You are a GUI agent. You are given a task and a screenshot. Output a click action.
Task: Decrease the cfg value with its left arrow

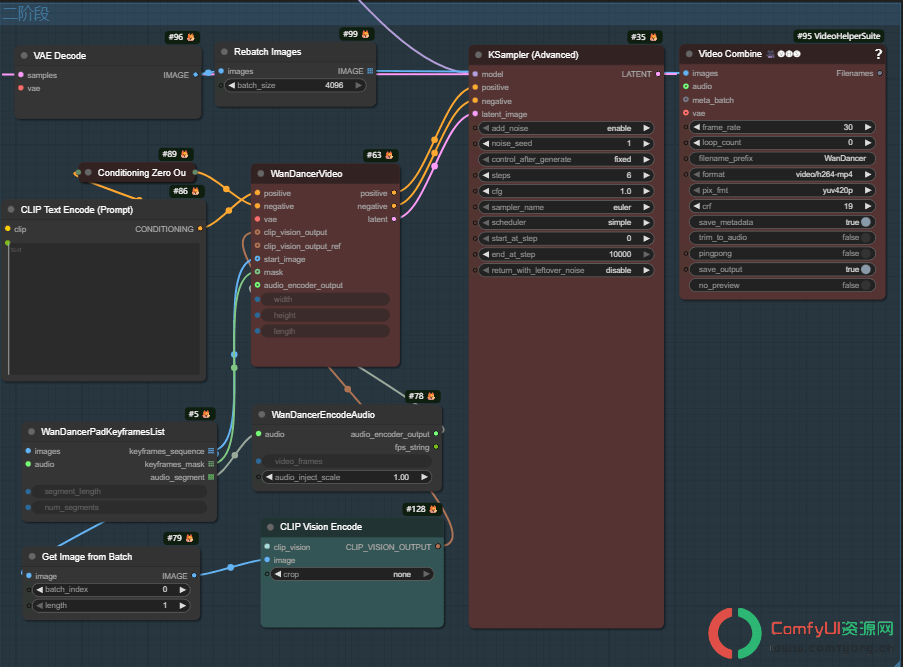pos(486,191)
